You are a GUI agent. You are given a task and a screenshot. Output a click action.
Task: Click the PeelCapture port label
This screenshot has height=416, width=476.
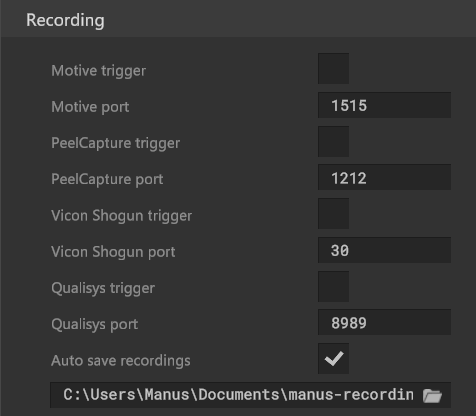tap(107, 179)
